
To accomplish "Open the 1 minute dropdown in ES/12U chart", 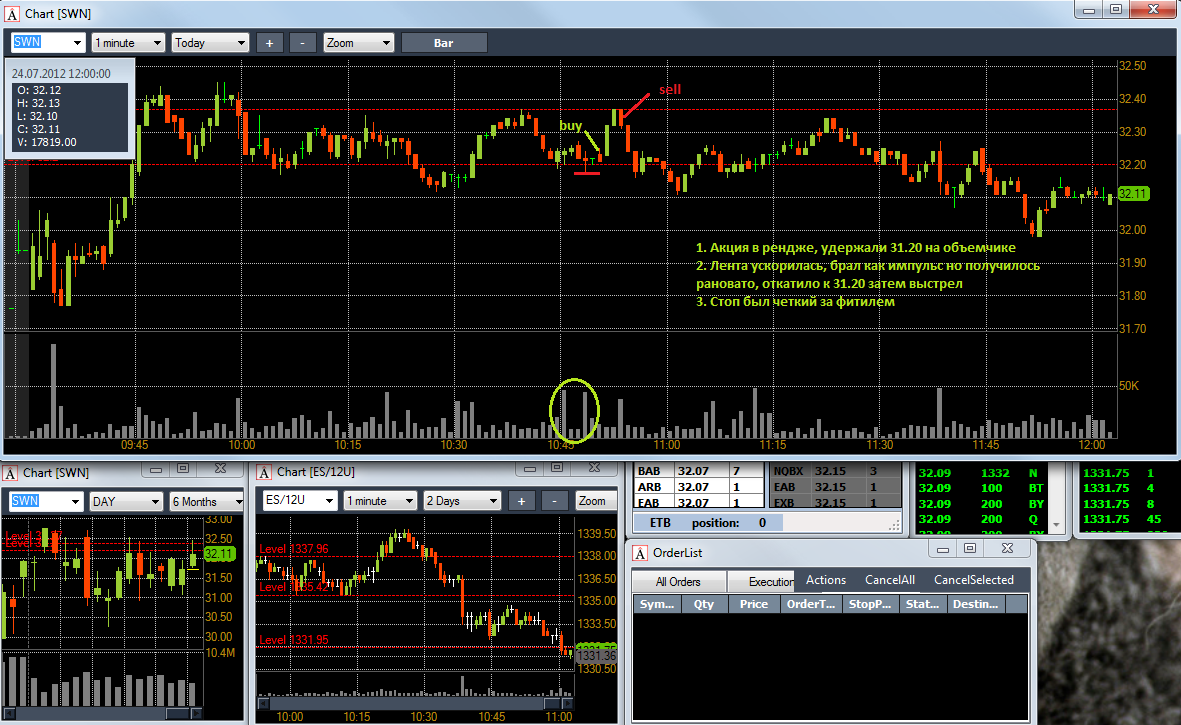I will click(x=380, y=501).
